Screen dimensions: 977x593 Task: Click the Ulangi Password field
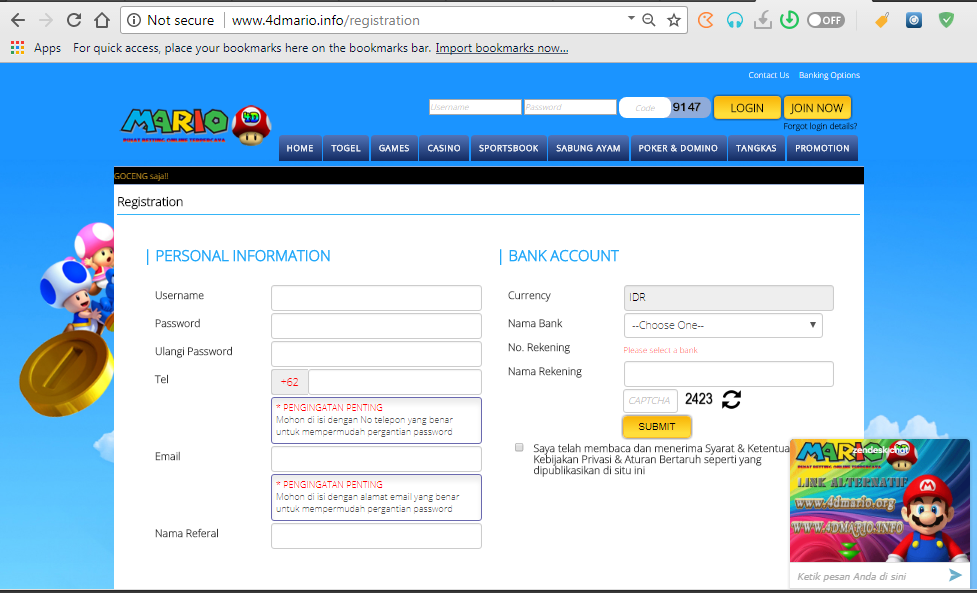click(x=376, y=354)
